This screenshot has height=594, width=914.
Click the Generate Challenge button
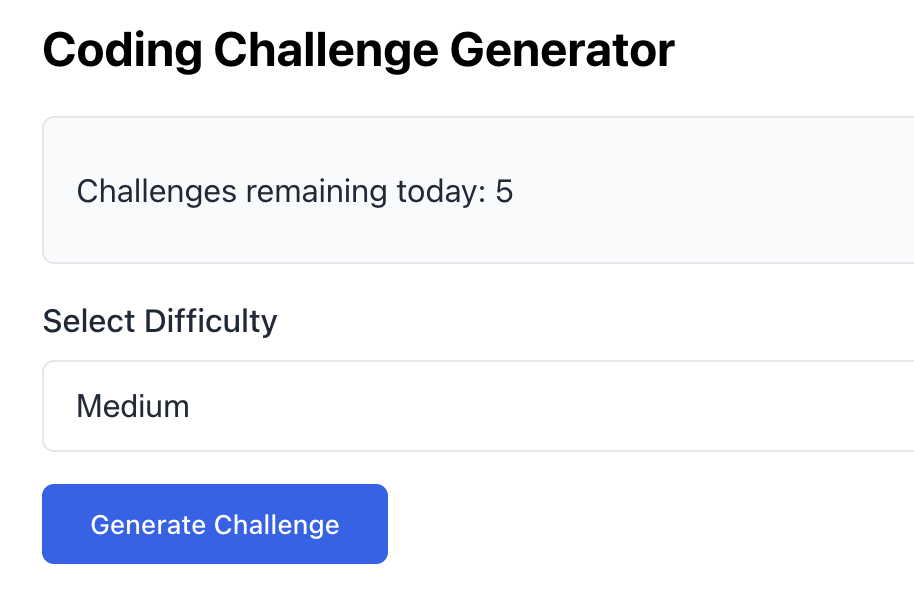[x=214, y=525]
